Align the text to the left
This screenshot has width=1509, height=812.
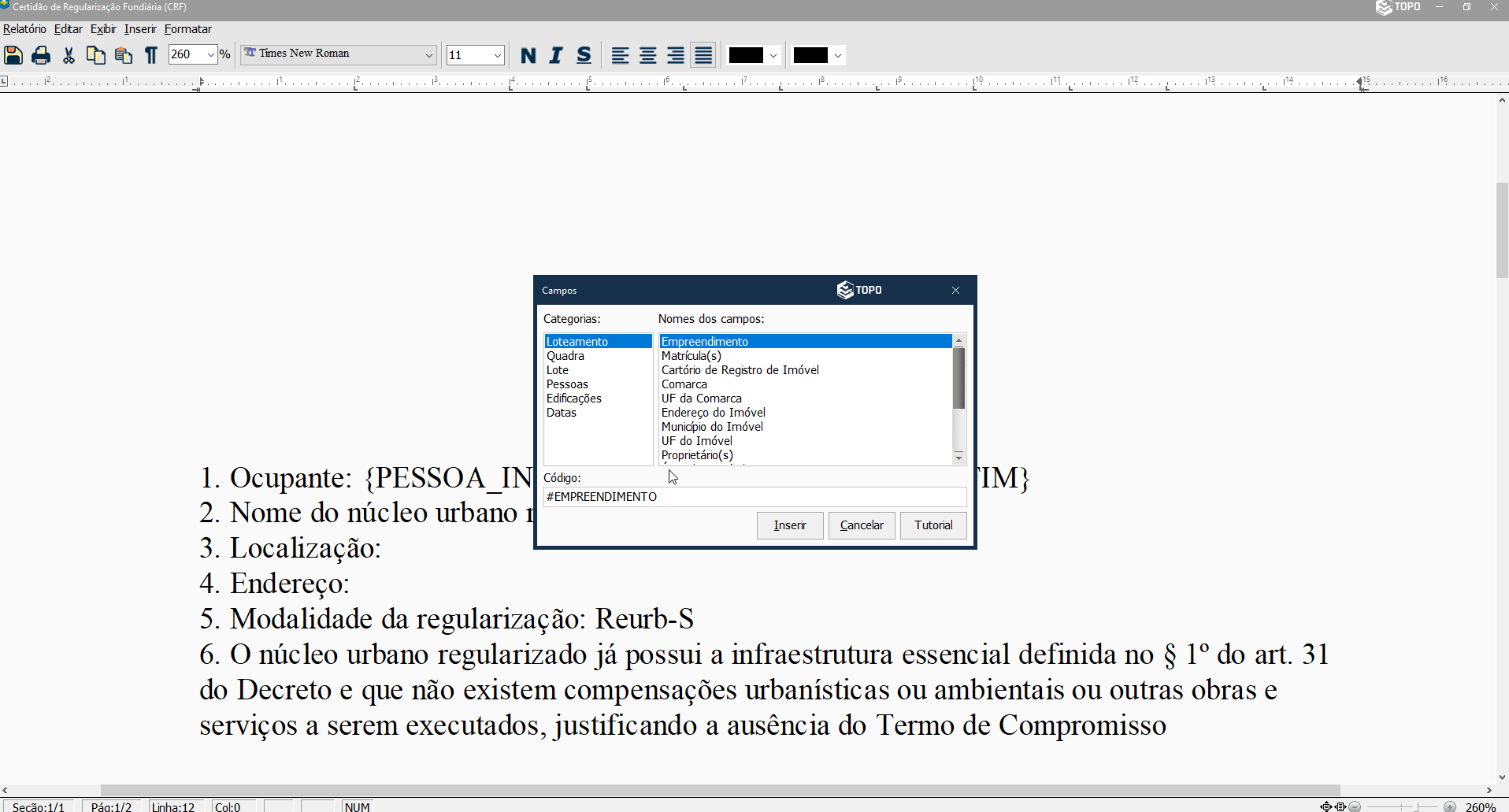[621, 55]
